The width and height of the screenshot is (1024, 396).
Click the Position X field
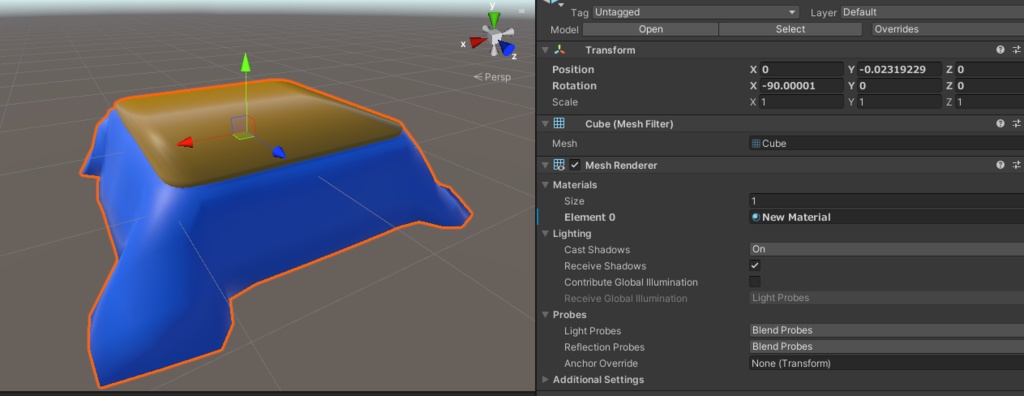[801, 69]
